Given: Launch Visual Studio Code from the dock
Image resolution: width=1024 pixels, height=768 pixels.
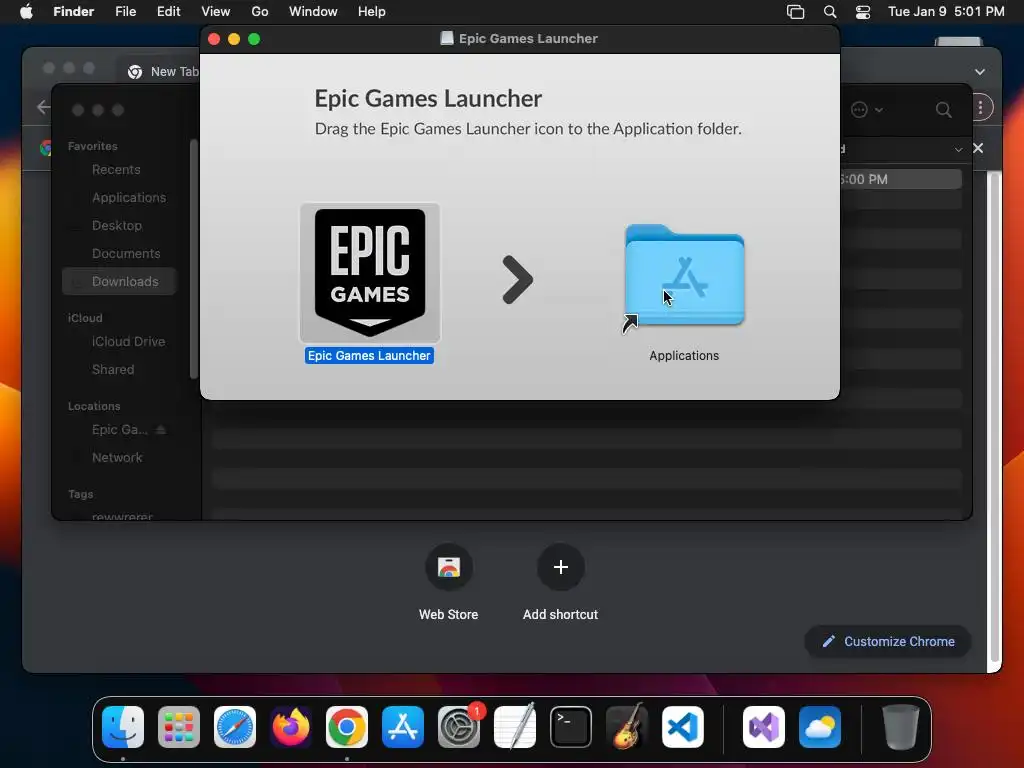Looking at the screenshot, I should (x=682, y=727).
